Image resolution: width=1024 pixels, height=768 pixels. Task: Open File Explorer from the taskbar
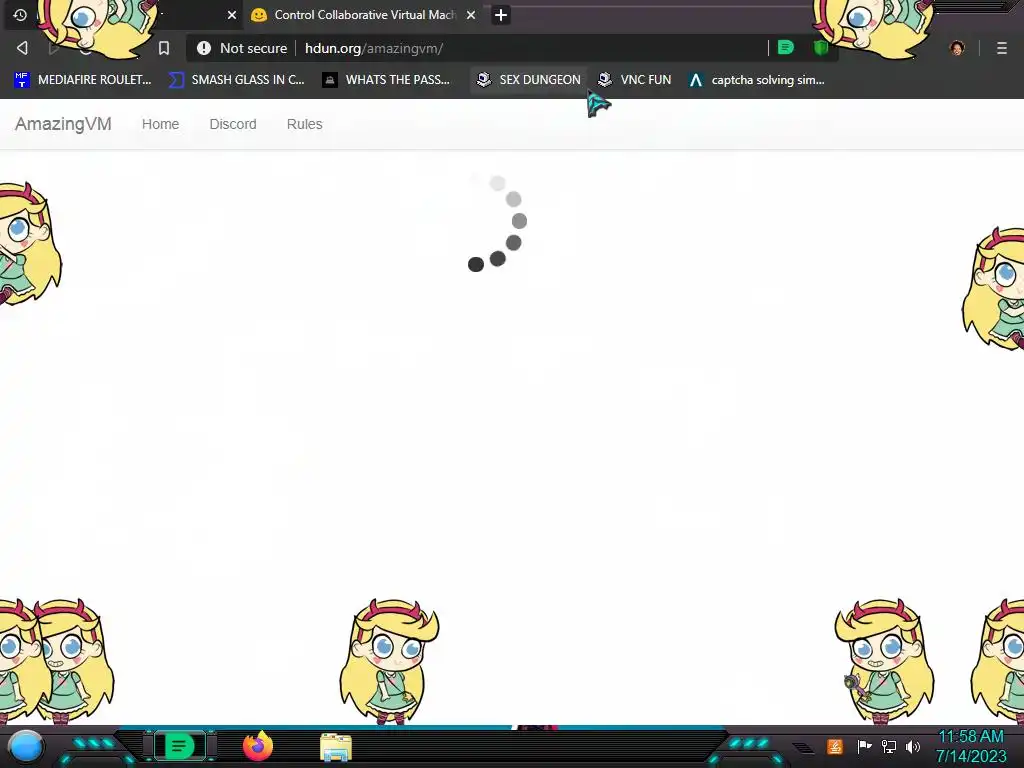click(336, 747)
